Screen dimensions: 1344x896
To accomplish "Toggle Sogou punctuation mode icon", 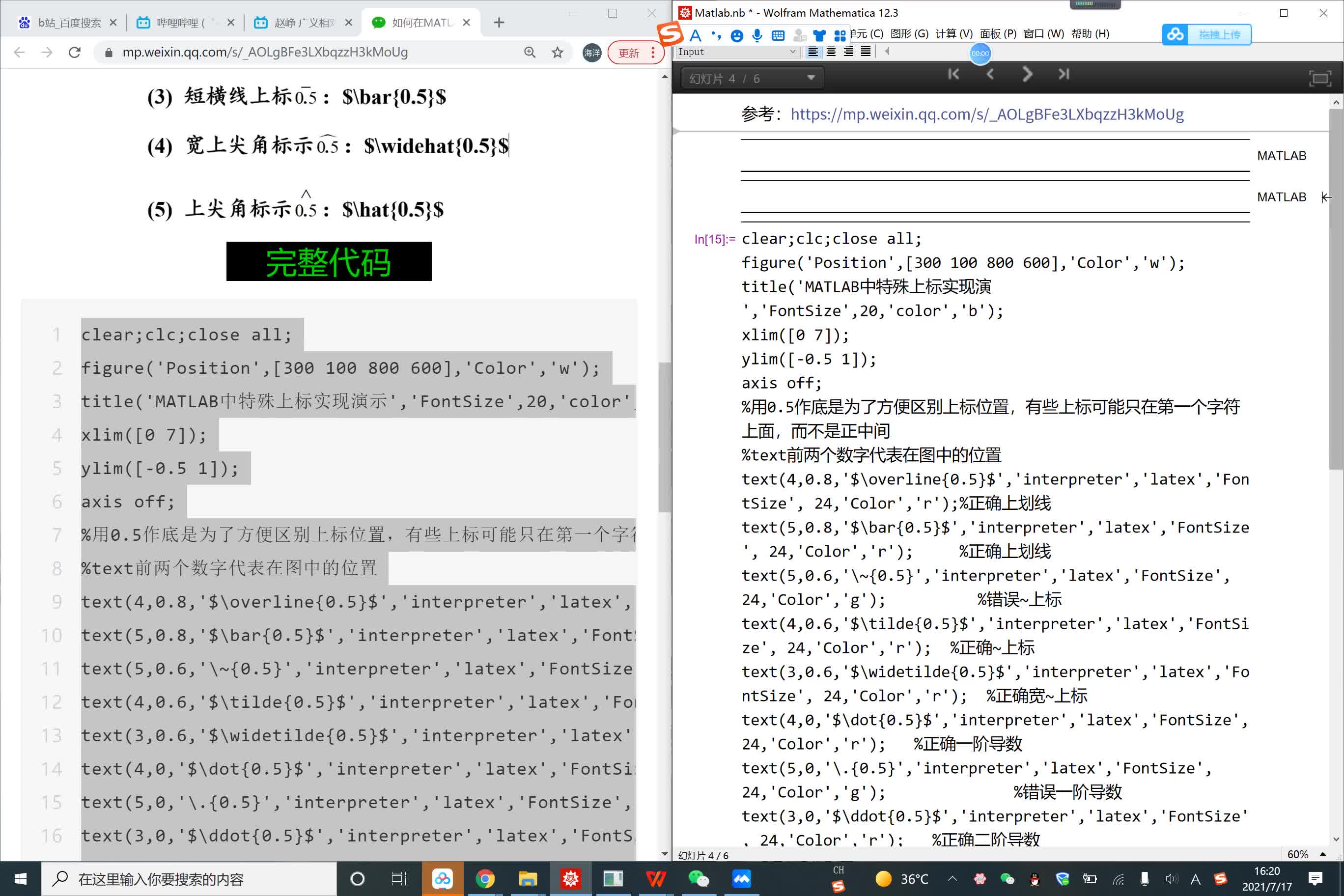I will 716,35.
